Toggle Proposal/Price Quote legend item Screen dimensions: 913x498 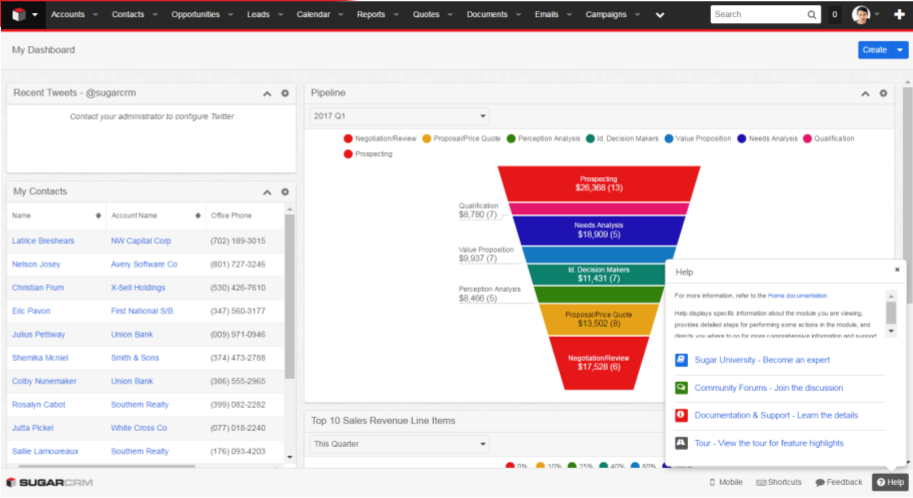pos(461,139)
